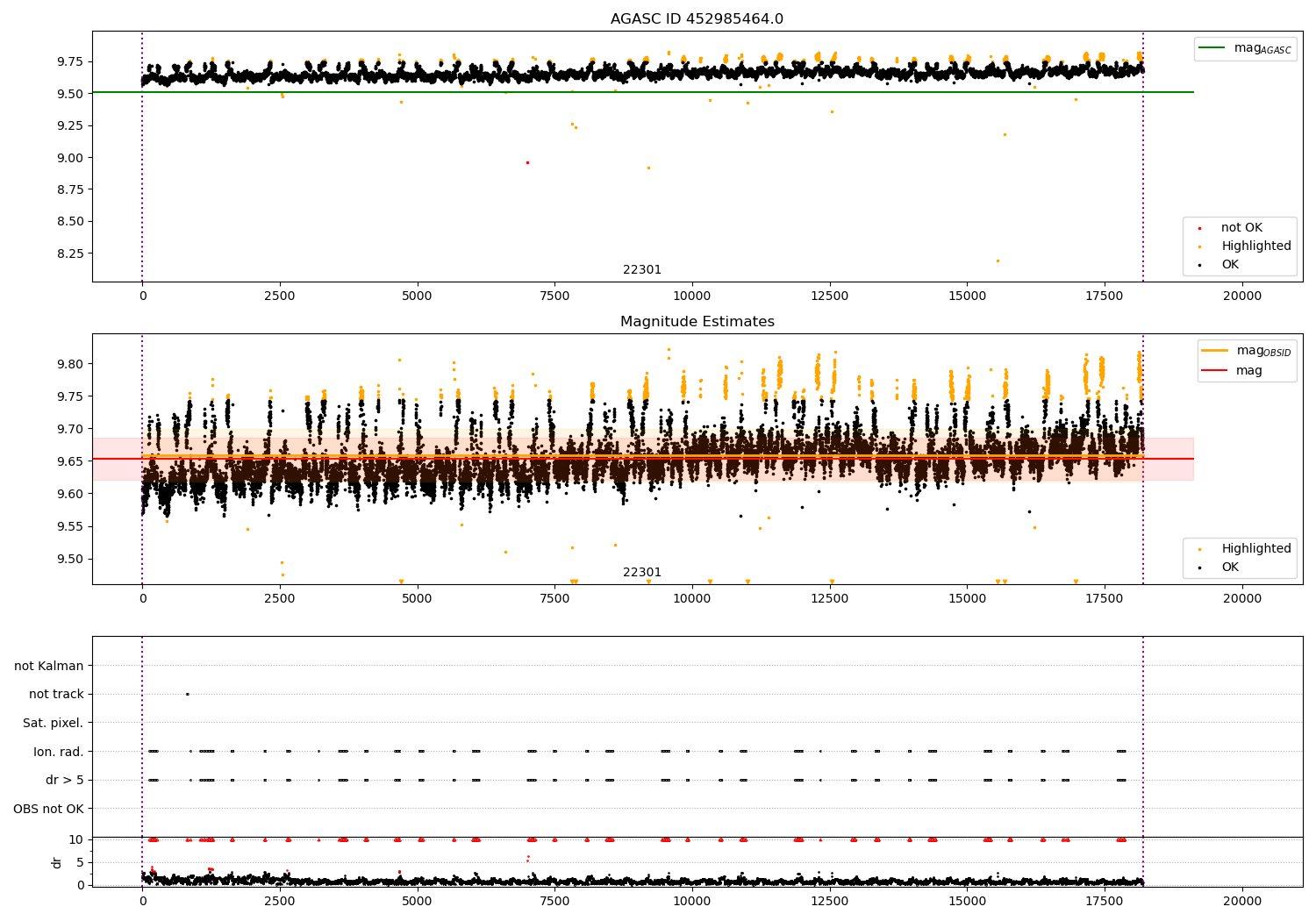Click the 'dr' y-axis label at bottom
This screenshot has width=1316, height=921.
coord(57,862)
